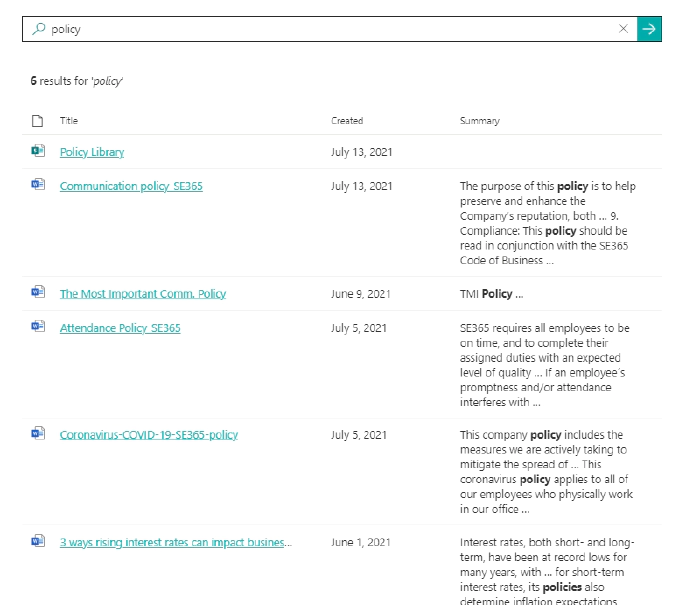Viewport: 700px width, 605px height.
Task: Open Communication policy_SE365 document
Action: coord(131,186)
